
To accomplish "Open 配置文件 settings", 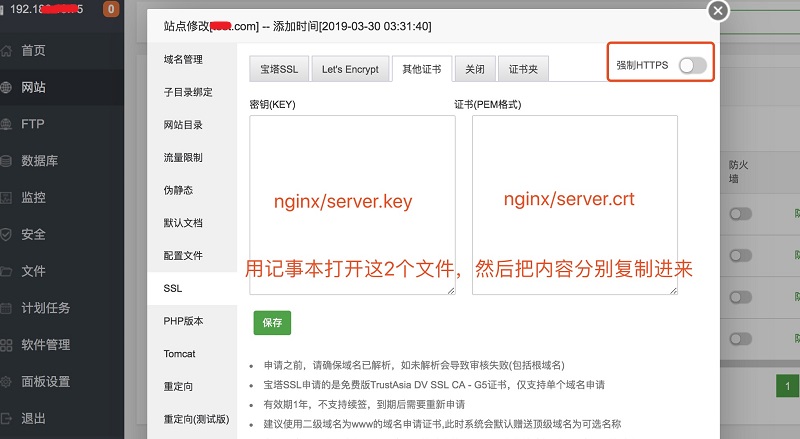I will 192,256.
